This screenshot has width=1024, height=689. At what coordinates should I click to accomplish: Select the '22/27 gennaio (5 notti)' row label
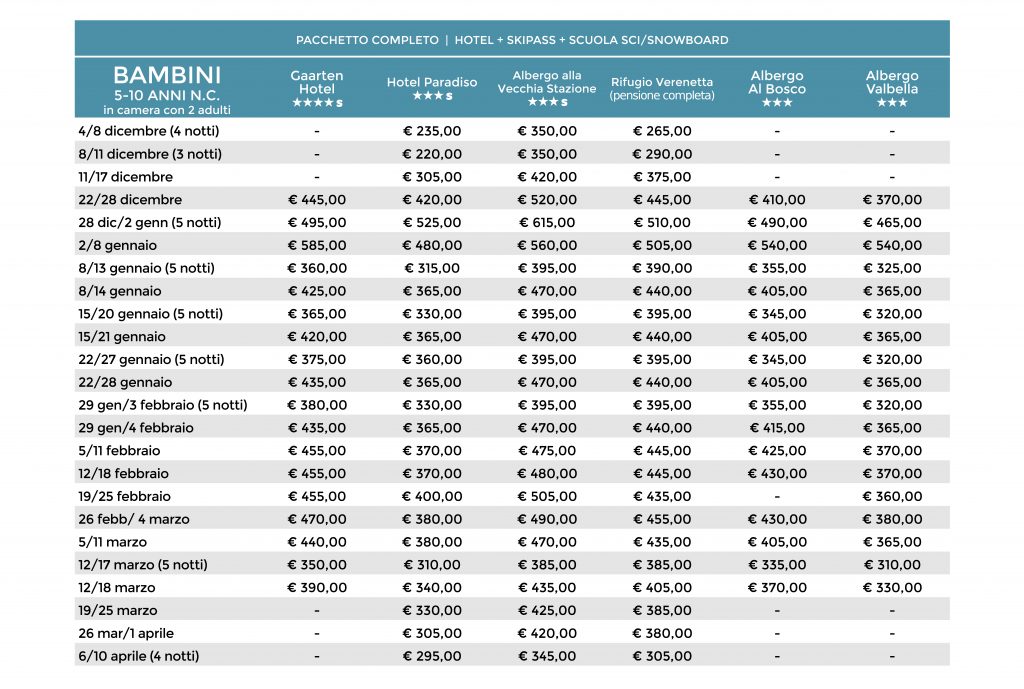[152, 360]
